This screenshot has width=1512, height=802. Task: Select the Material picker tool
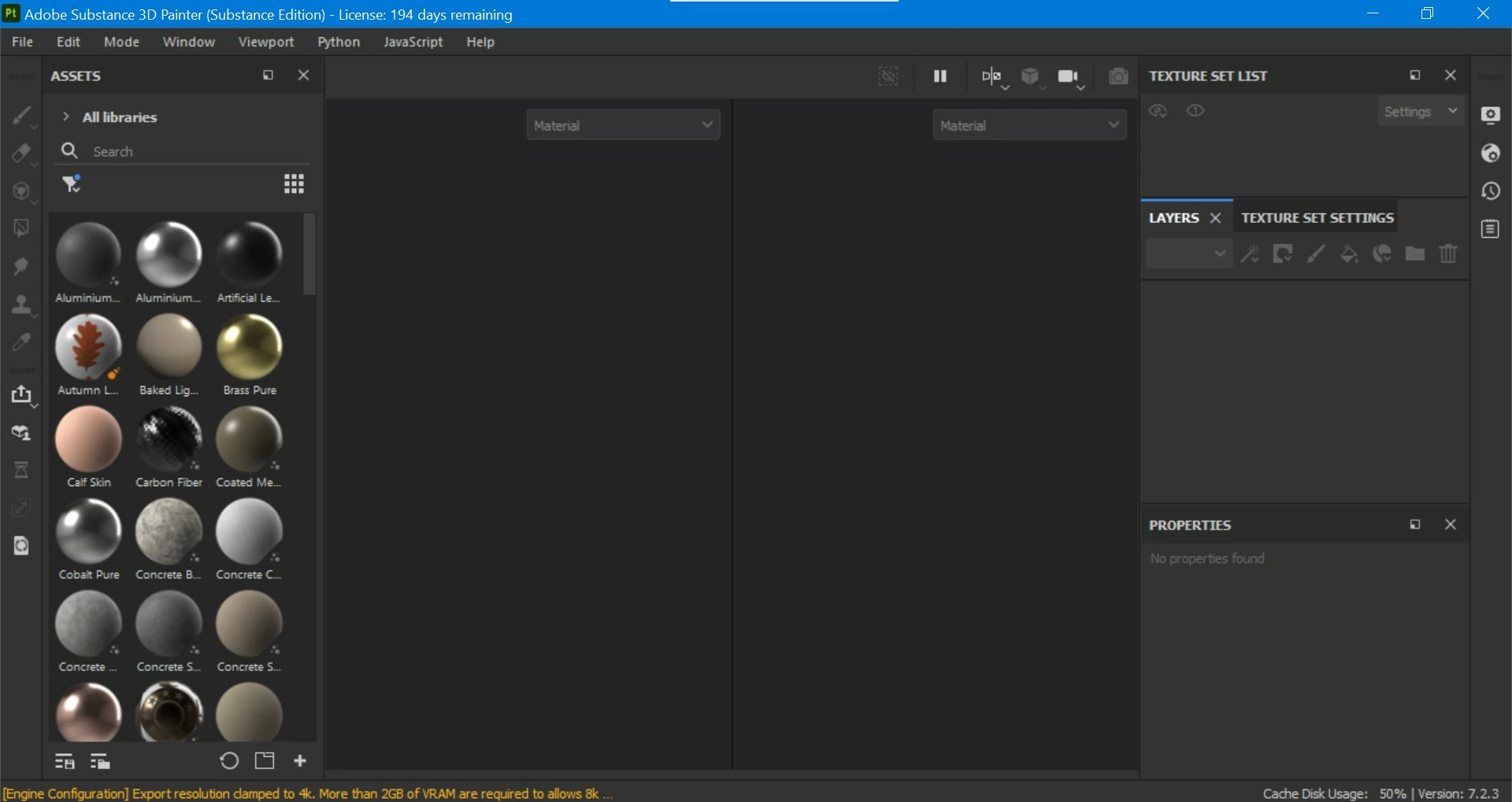21,342
